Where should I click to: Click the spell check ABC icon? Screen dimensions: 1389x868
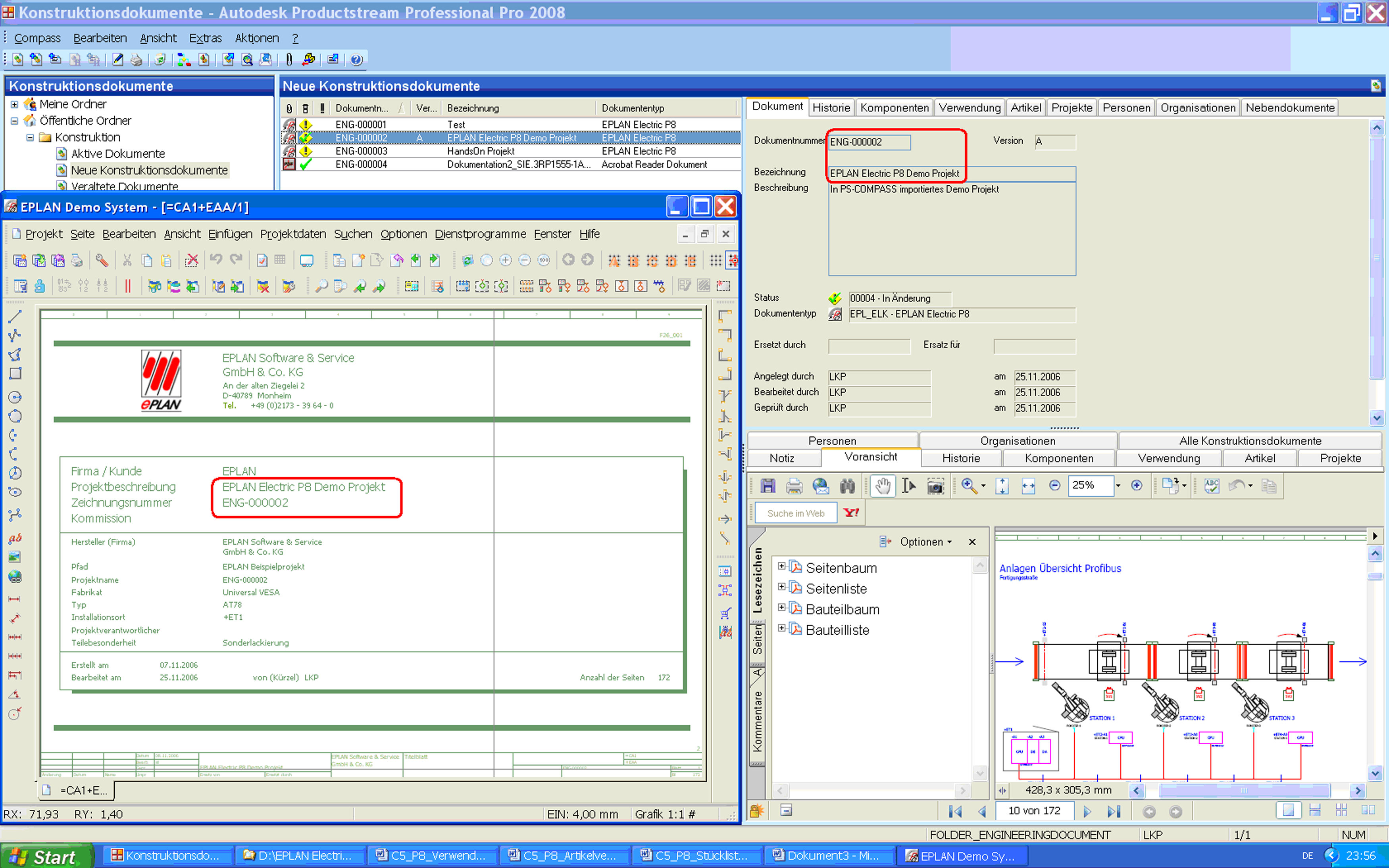[1211, 486]
